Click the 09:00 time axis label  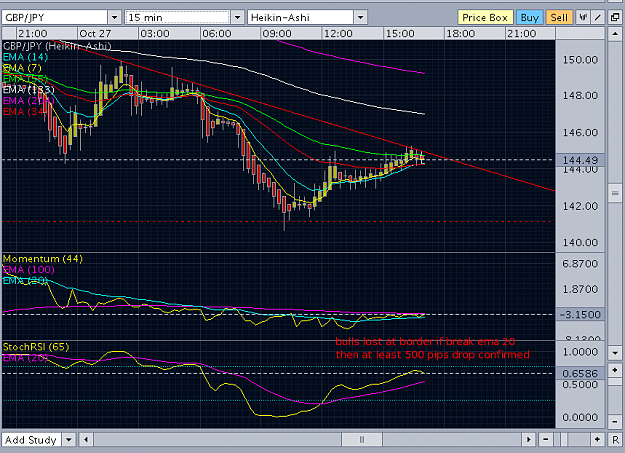277,33
